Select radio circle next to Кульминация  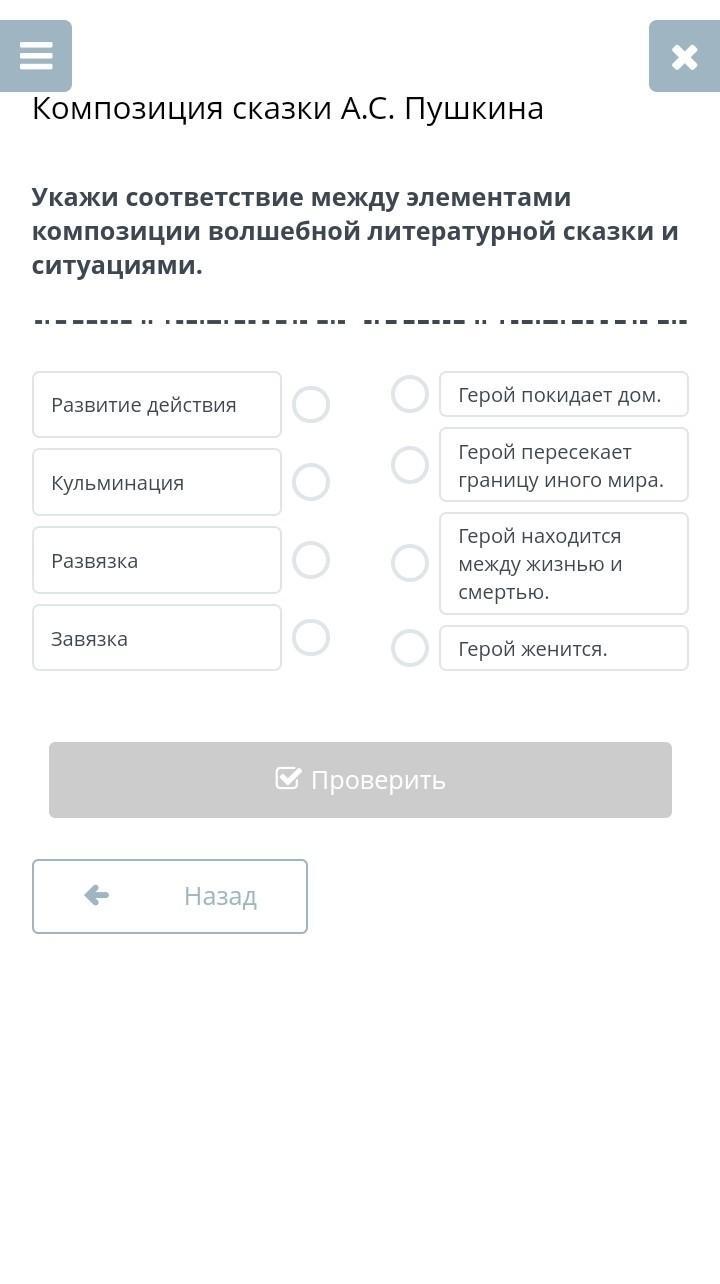(x=311, y=482)
